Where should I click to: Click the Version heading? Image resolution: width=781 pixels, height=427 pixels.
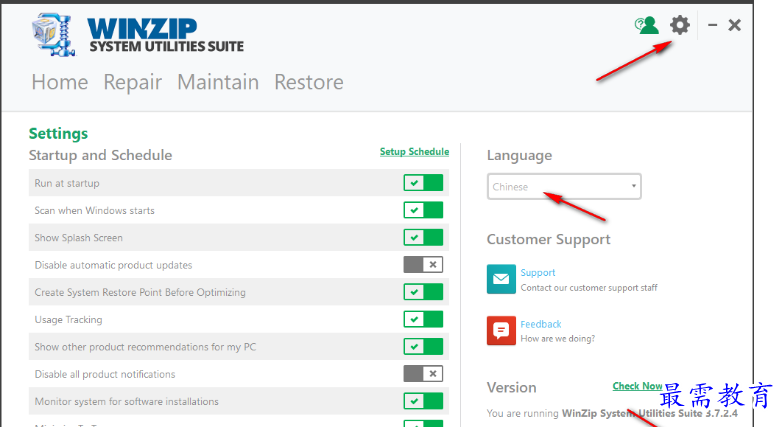512,388
